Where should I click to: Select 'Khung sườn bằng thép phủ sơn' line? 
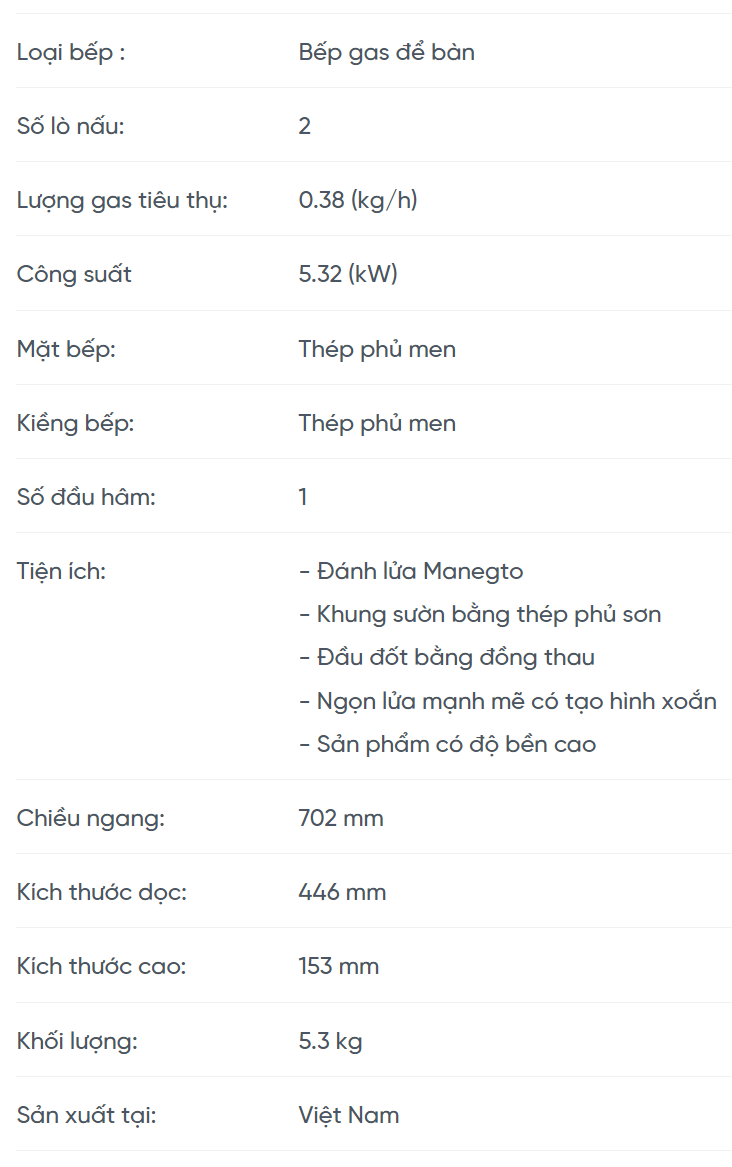[x=480, y=614]
